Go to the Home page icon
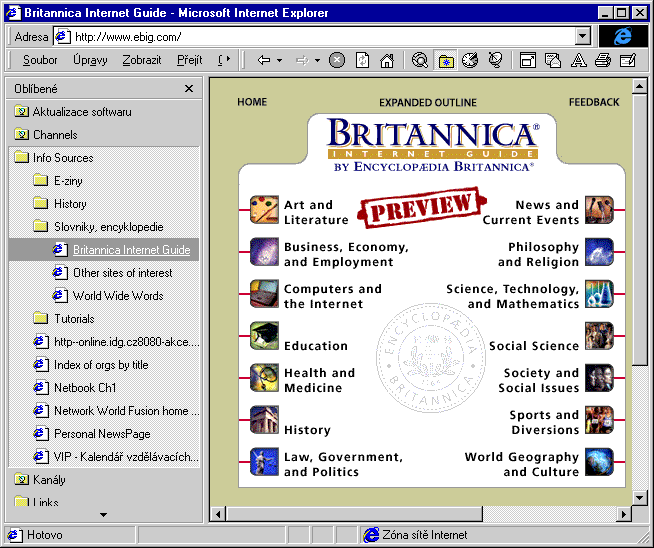Image resolution: width=654 pixels, height=548 pixels. (x=387, y=60)
